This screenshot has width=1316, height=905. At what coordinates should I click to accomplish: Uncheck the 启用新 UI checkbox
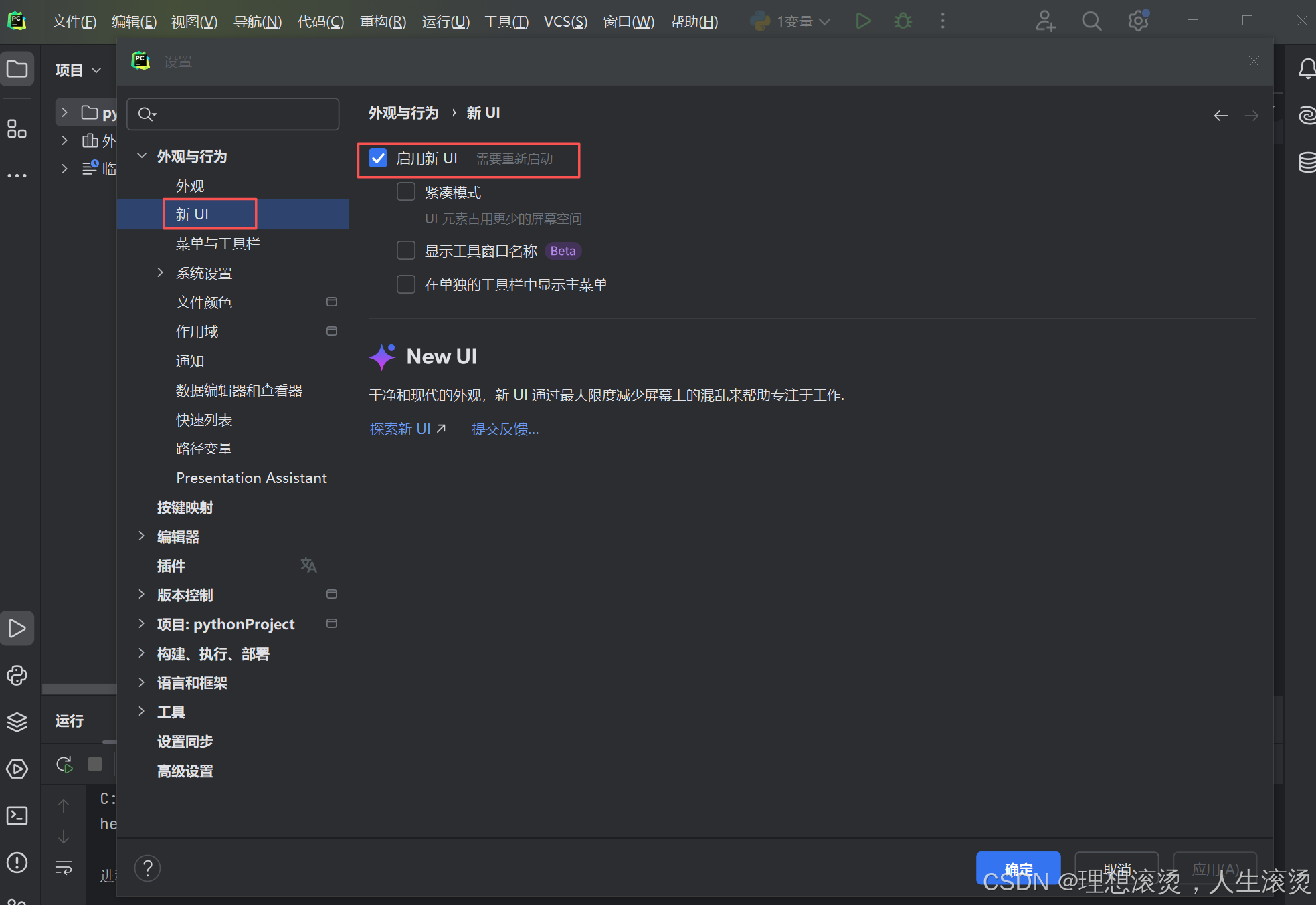(378, 158)
